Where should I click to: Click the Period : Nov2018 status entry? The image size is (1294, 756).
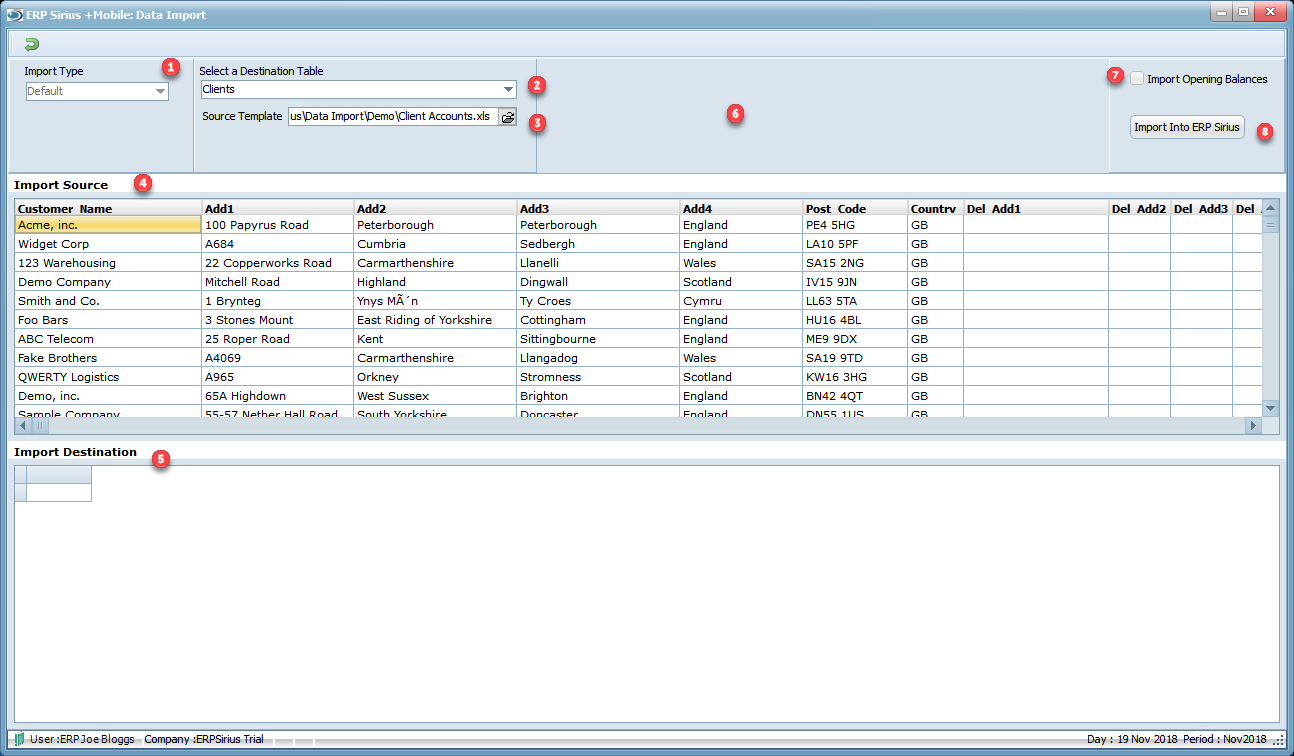click(1224, 739)
